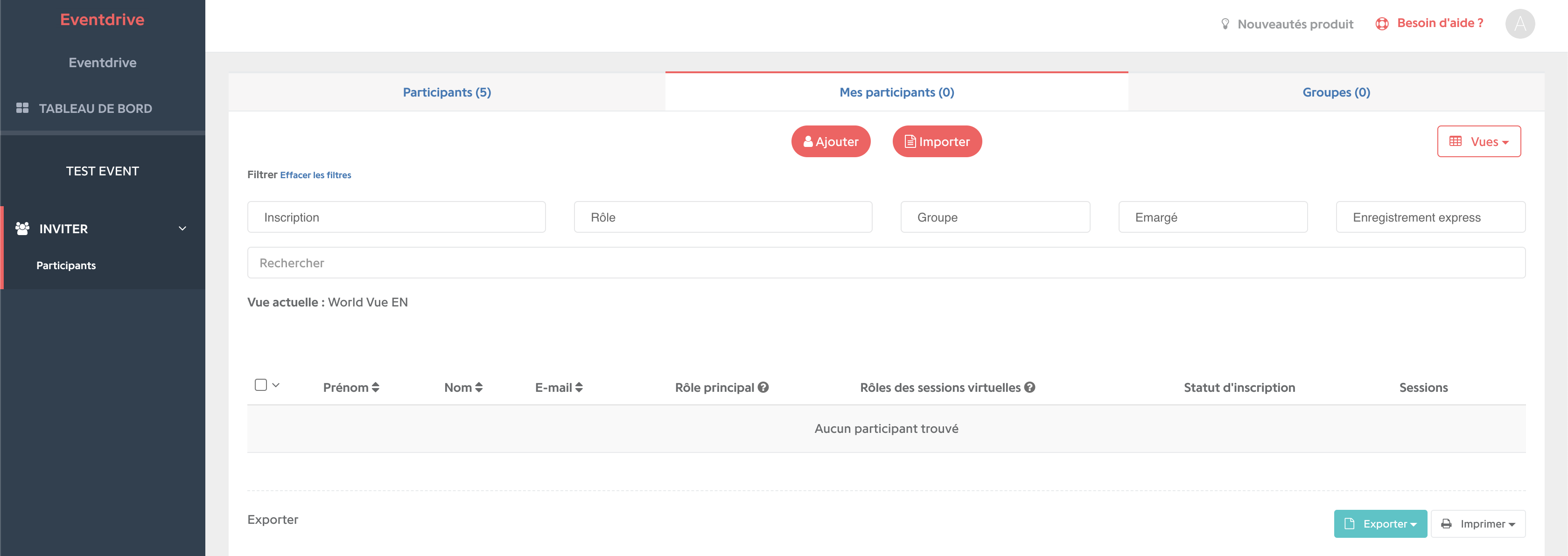Screen dimensions: 1568x556
Task: Open the Besoin d'aide ? link
Action: pos(1440,23)
